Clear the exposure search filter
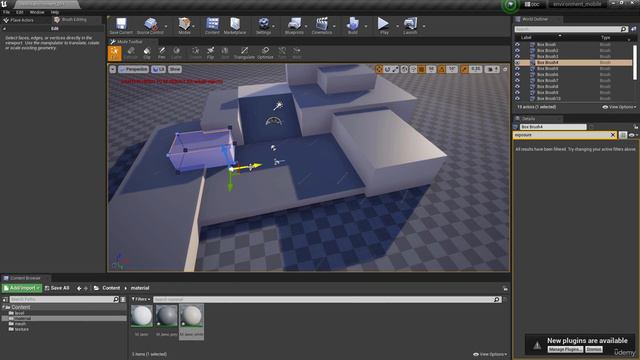Viewport: 640px width, 360px height. (x=613, y=135)
